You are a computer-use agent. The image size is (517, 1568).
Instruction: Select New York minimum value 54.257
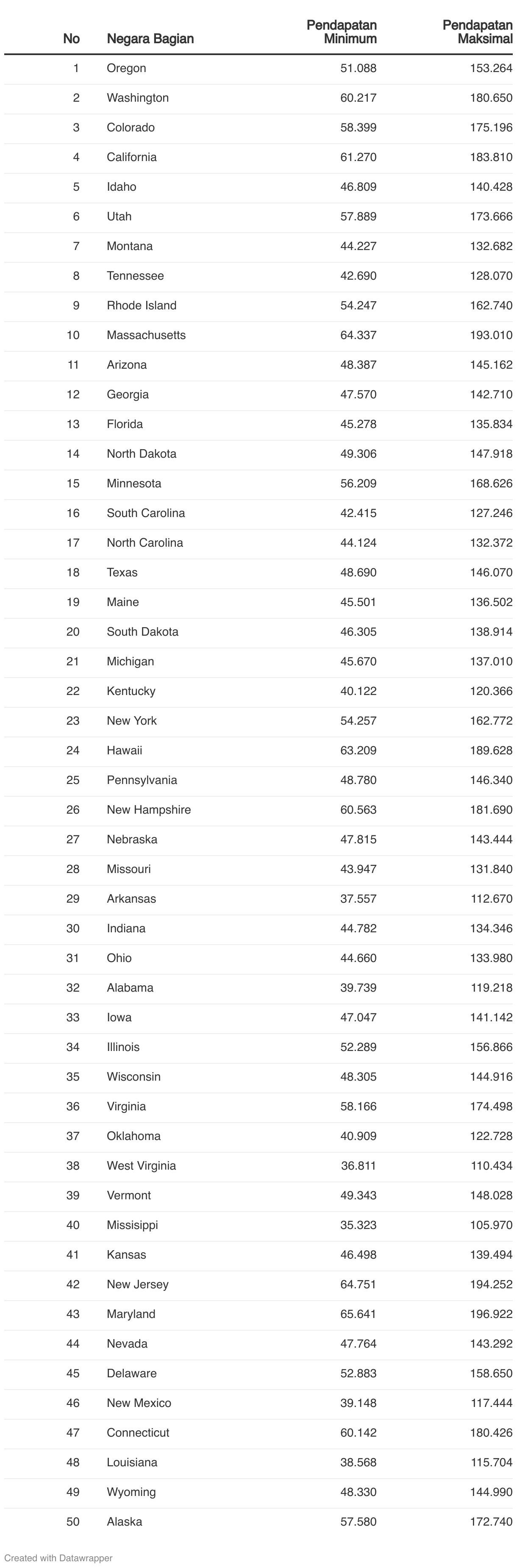coord(358,721)
